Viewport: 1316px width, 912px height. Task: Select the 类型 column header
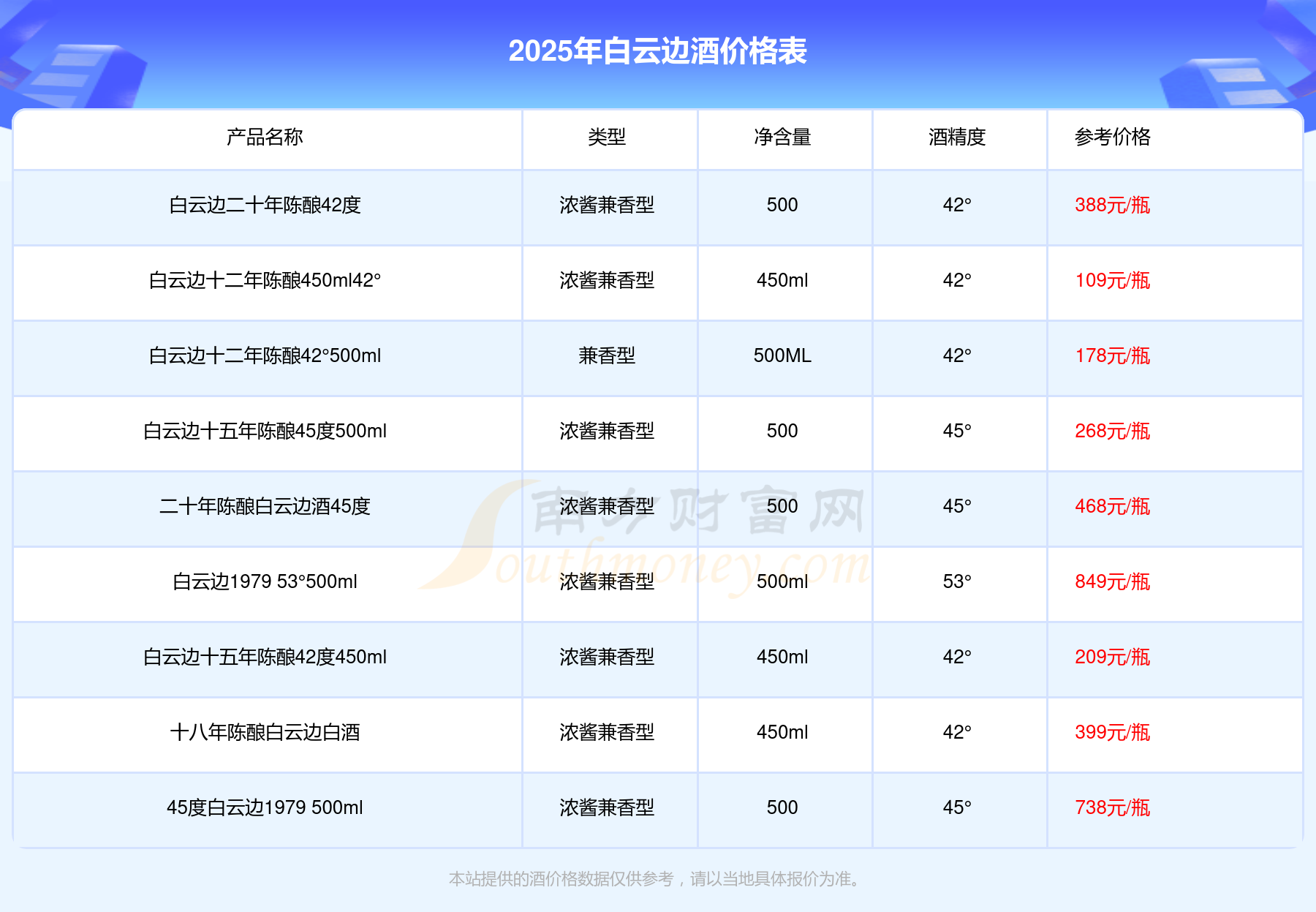pos(607,137)
